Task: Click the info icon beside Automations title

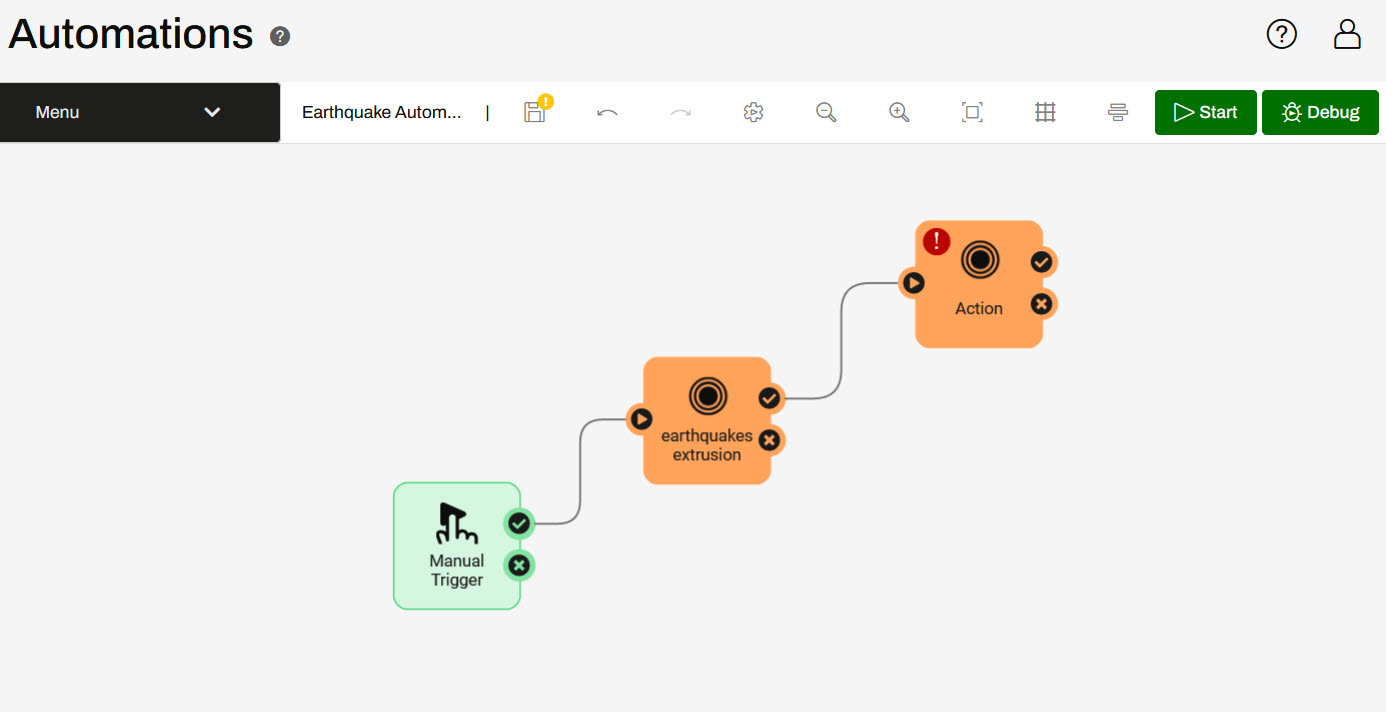Action: point(280,37)
